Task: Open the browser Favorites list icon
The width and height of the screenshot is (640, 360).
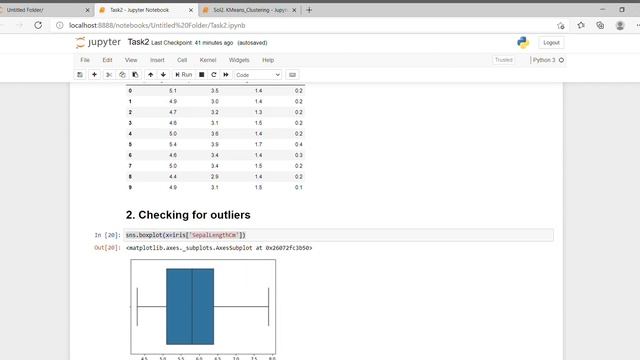Action: tap(581, 25)
